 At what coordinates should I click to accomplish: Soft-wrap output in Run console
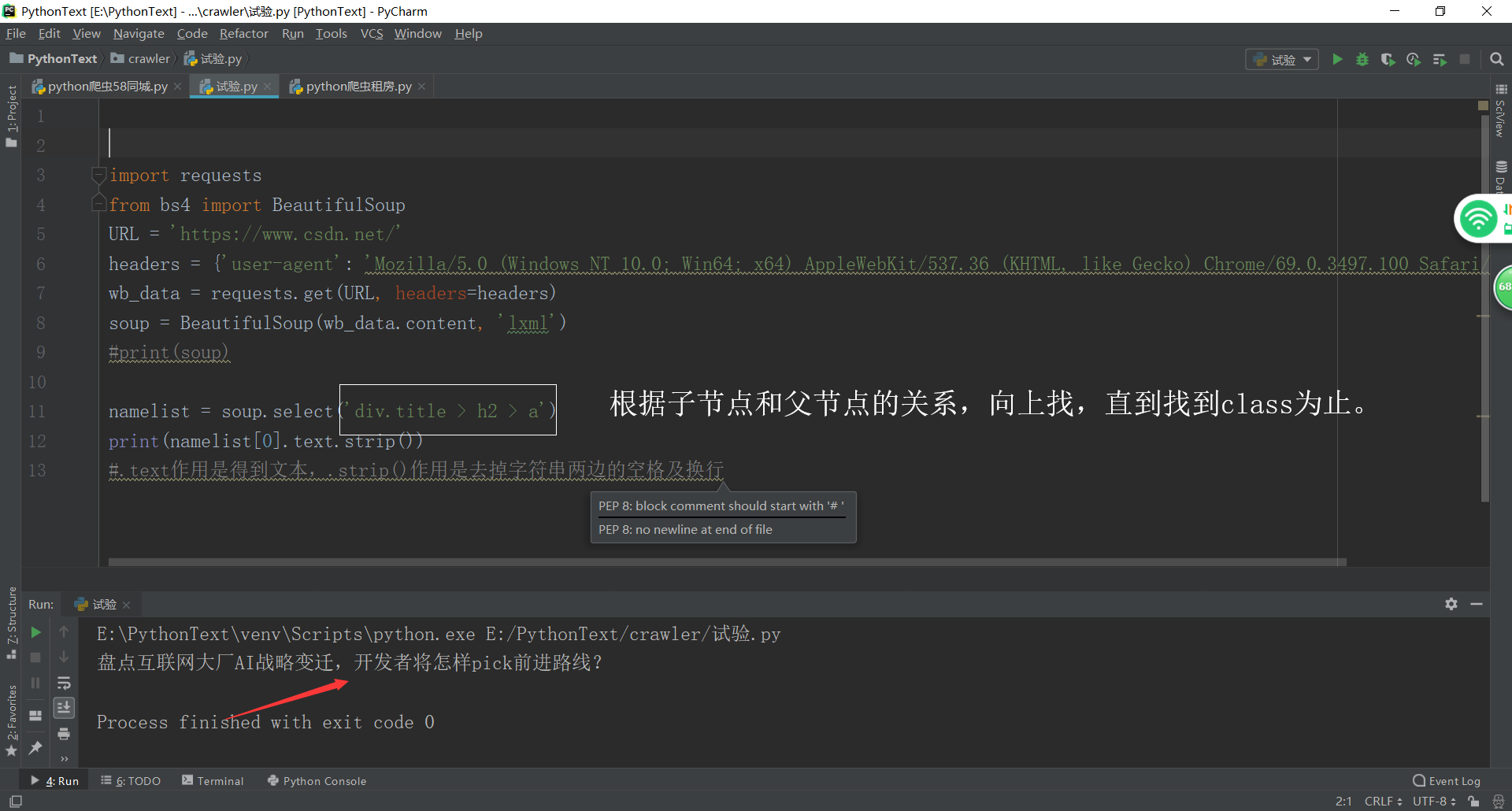pyautogui.click(x=65, y=683)
